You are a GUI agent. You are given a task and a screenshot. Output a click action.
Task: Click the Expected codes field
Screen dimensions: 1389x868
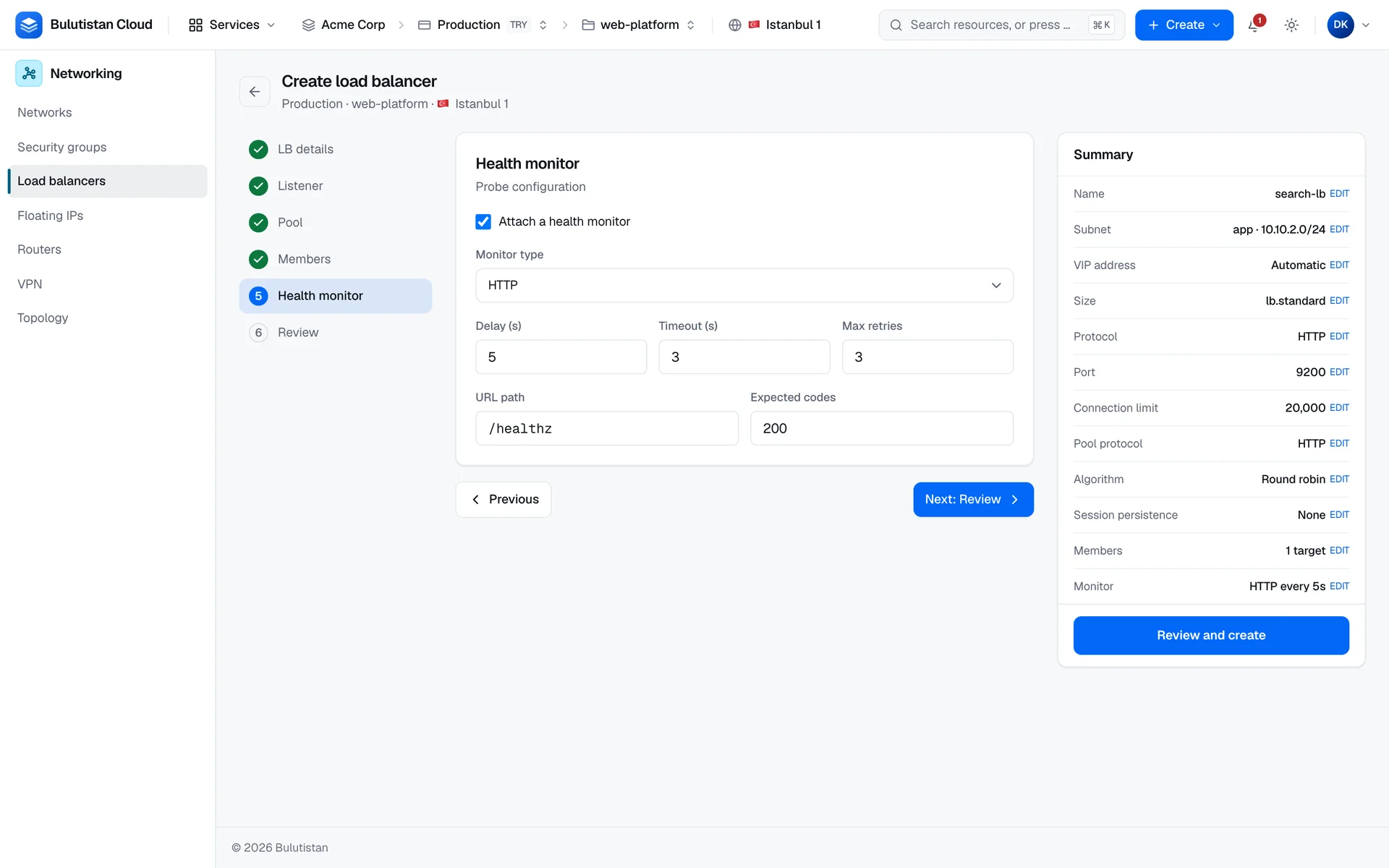tap(882, 429)
